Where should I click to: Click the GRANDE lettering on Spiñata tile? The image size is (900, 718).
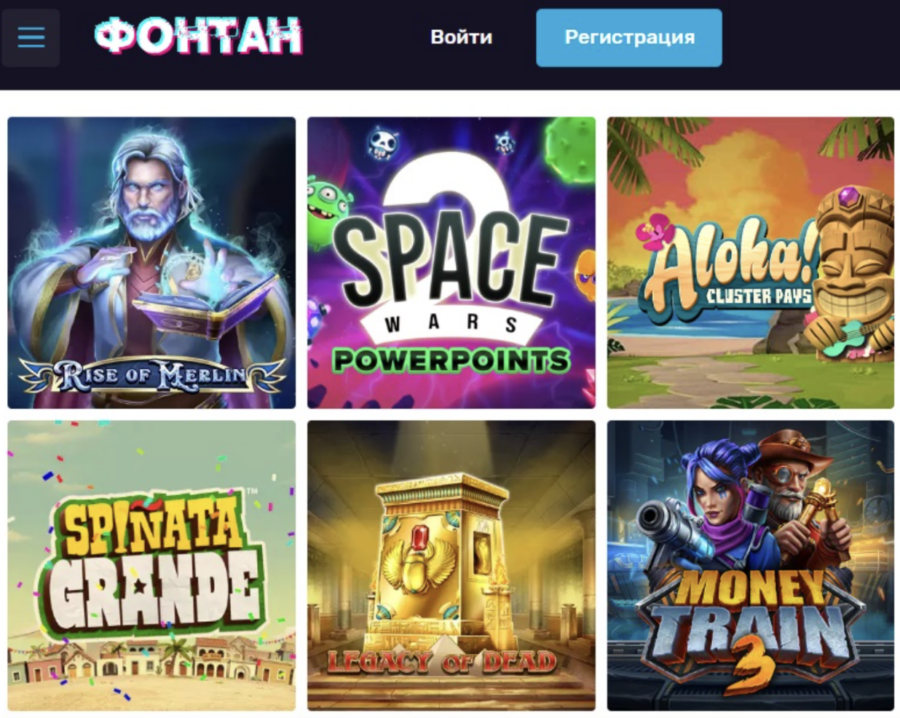point(153,592)
